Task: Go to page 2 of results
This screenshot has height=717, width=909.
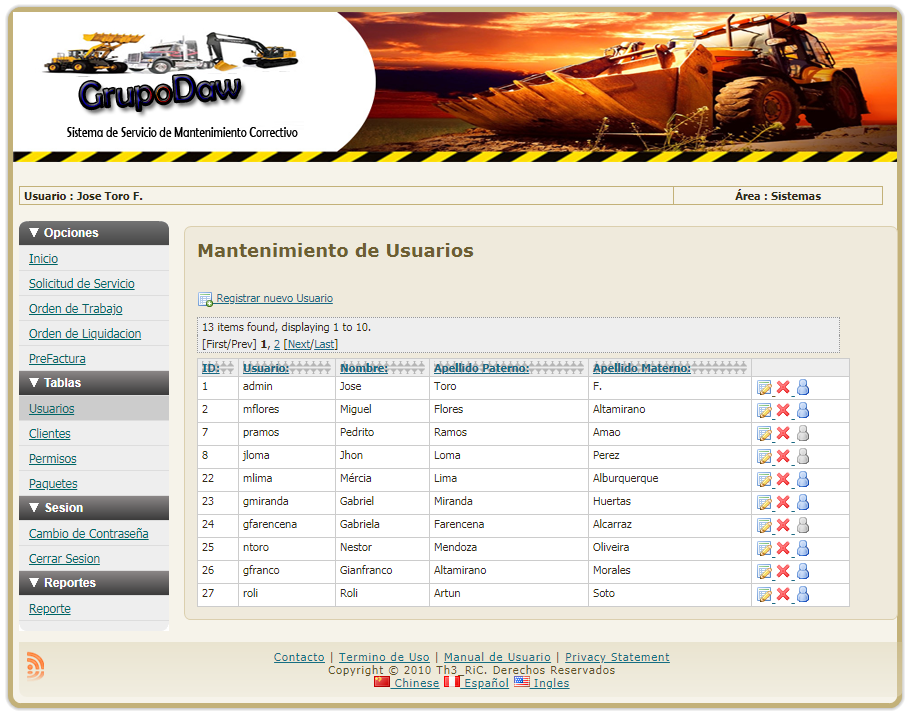Action: coord(277,344)
